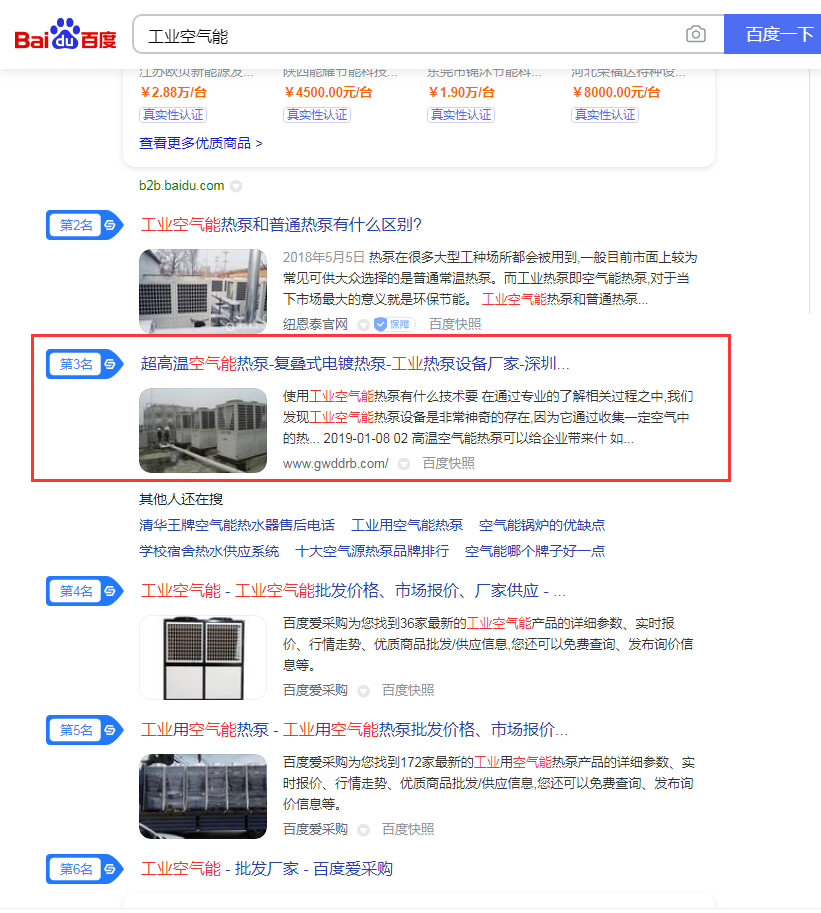Click 真实性认证 badge under ¥4500.00元/台
The height and width of the screenshot is (913, 821).
click(x=317, y=115)
